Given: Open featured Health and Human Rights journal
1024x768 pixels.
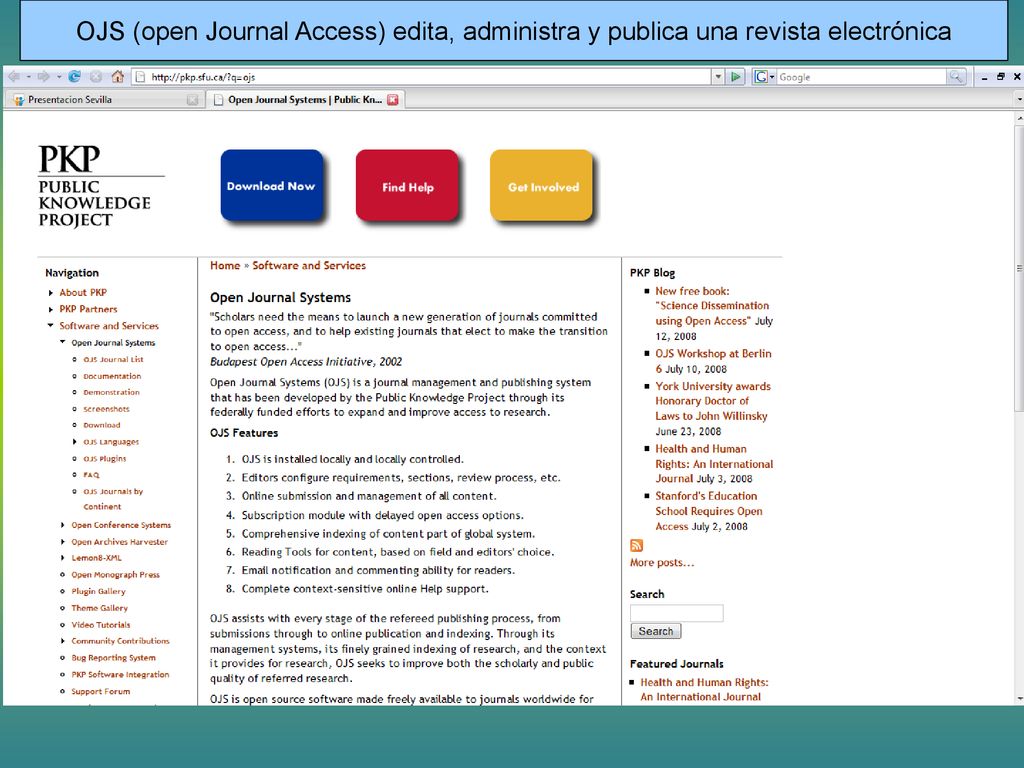Looking at the screenshot, I should click(x=704, y=690).
